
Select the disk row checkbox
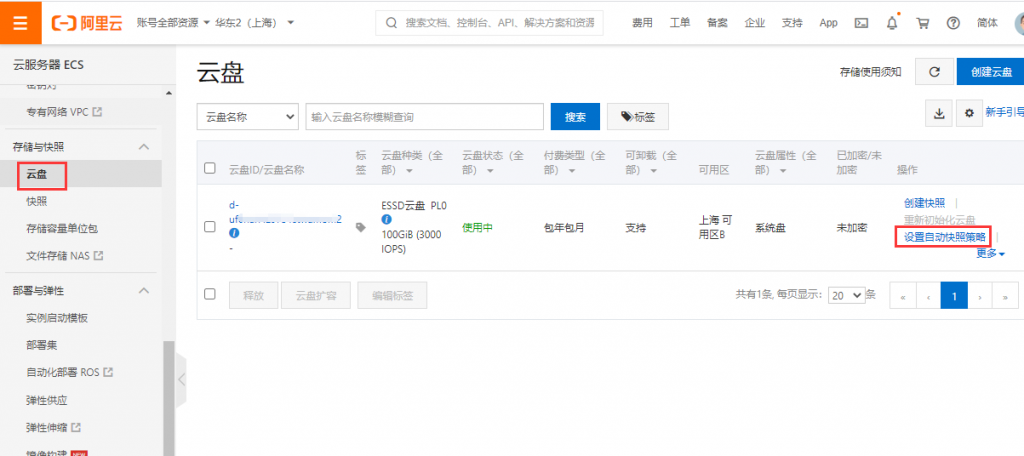(x=210, y=227)
